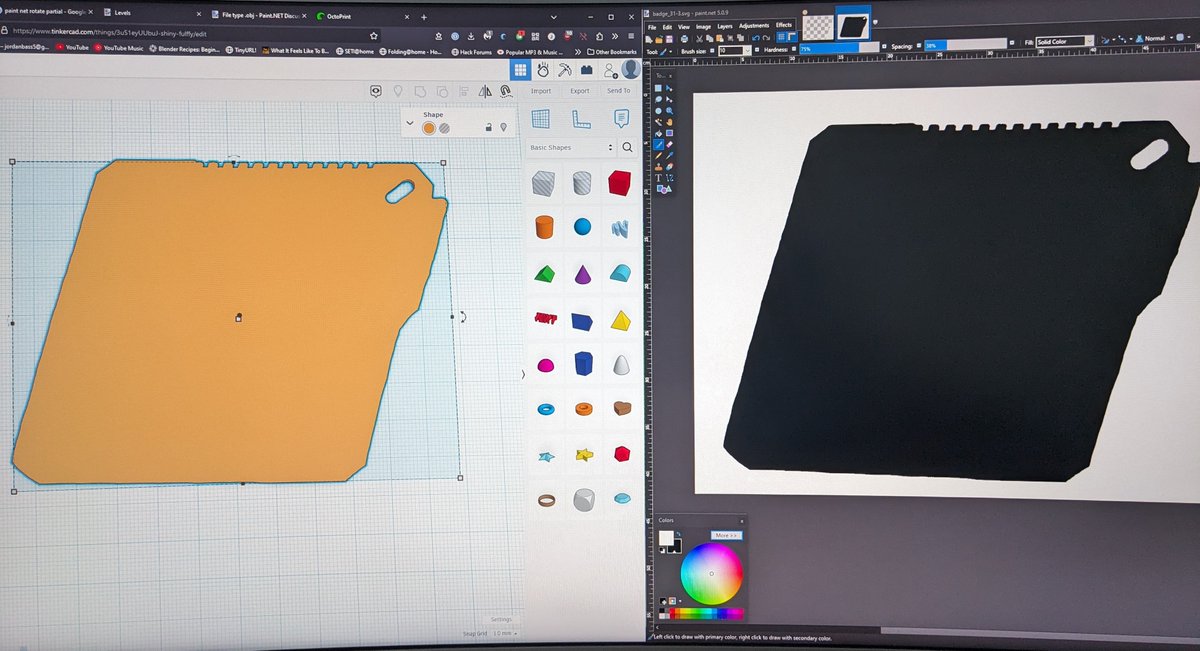
Task: Collapse the shapes panel side arrow
Action: tap(523, 374)
